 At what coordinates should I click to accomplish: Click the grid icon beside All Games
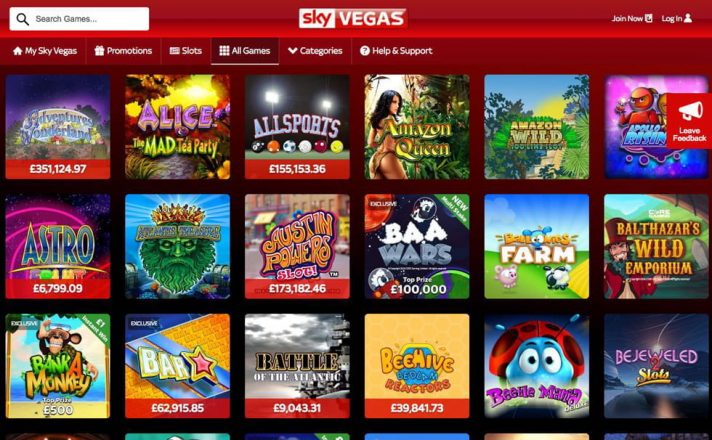point(224,50)
